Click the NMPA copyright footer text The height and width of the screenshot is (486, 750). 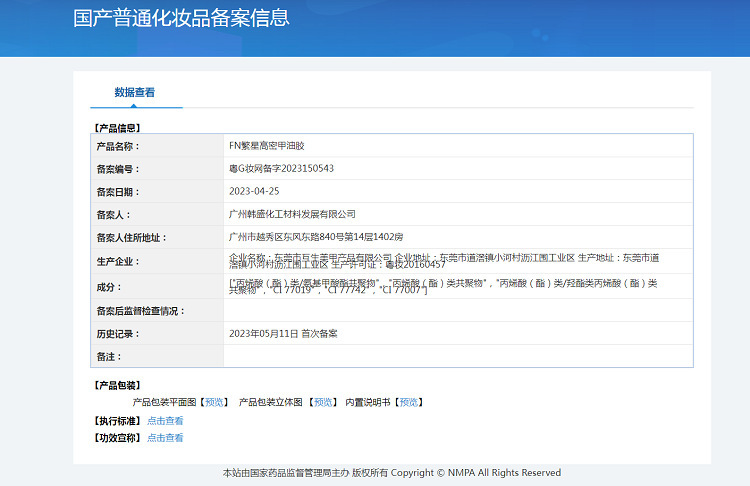392,473
